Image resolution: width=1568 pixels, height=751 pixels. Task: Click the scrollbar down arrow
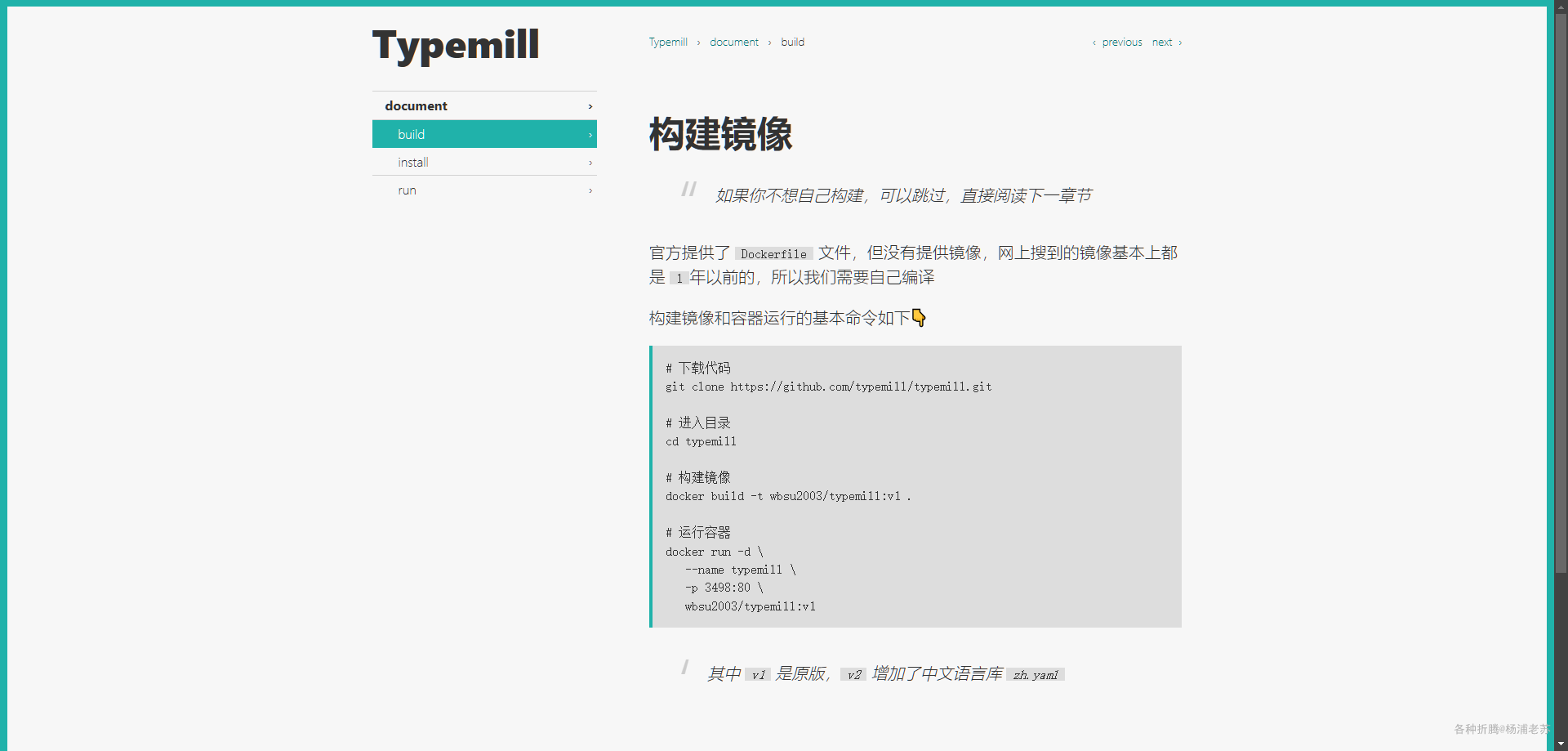(1561, 744)
